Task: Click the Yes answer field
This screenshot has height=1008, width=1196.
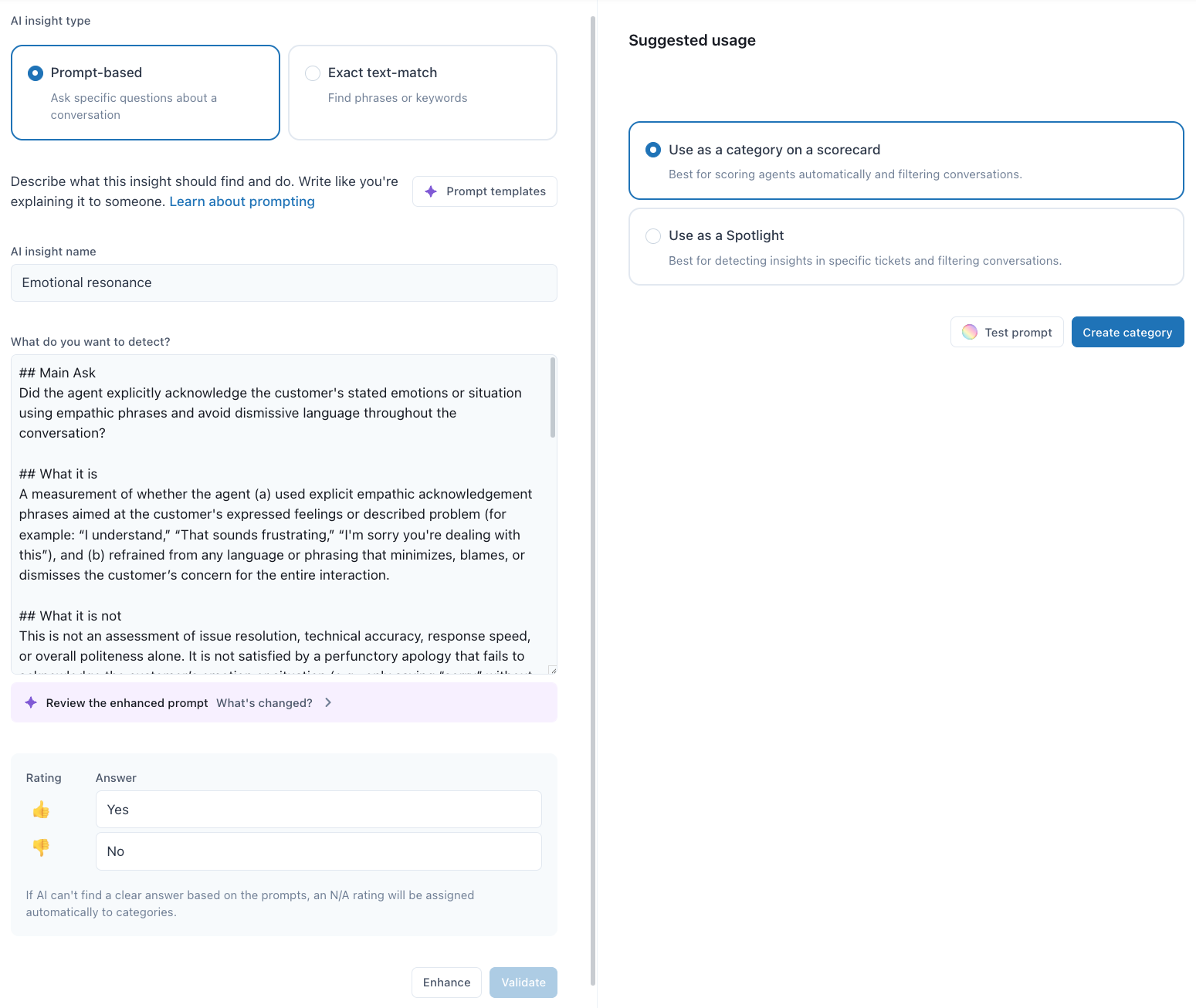Action: (x=318, y=810)
